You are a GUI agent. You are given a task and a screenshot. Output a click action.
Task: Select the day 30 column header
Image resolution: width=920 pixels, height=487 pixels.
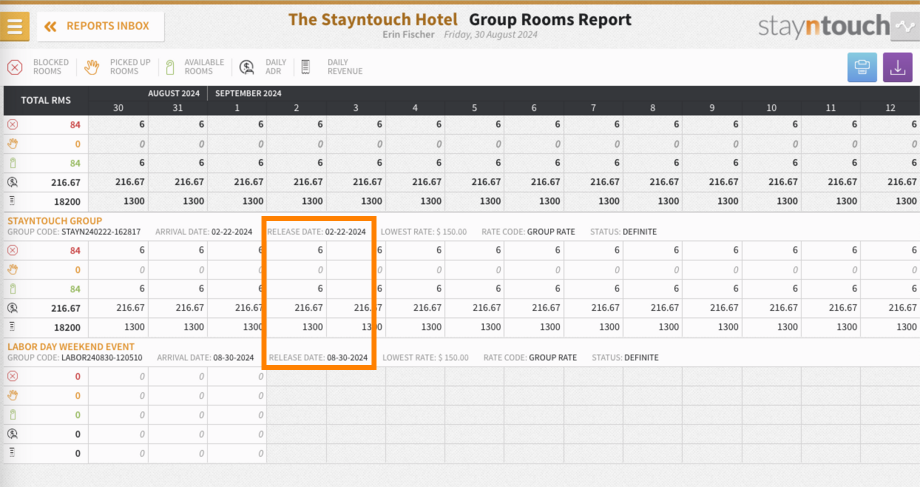(119, 108)
